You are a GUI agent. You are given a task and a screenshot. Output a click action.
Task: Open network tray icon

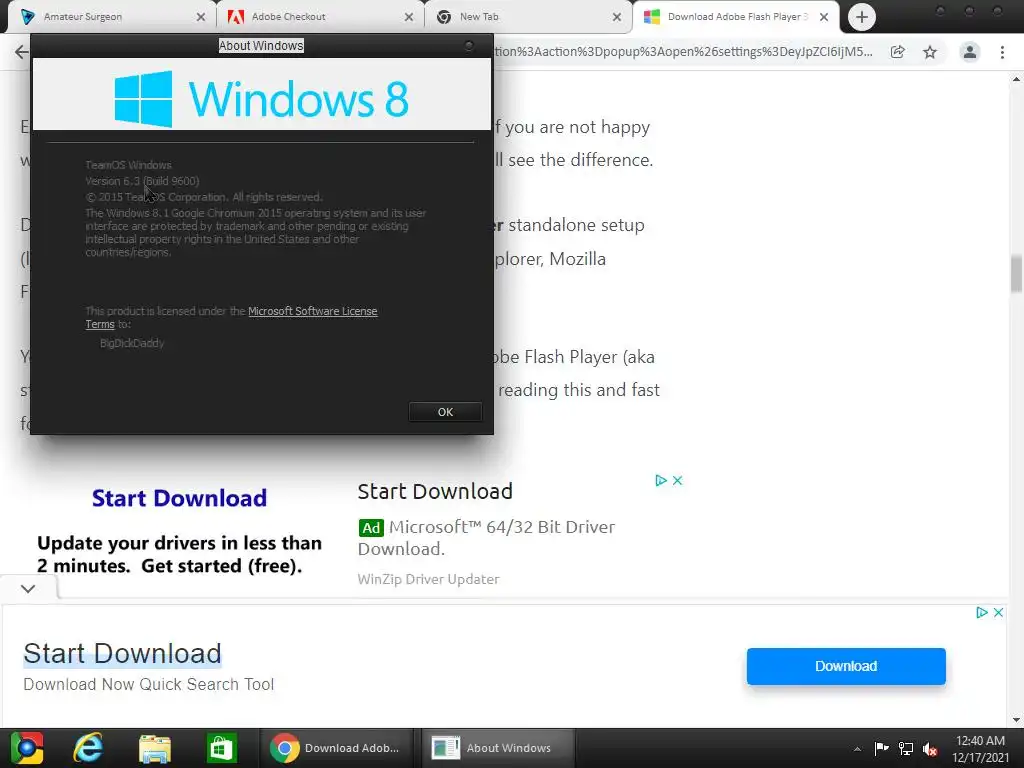tap(906, 748)
